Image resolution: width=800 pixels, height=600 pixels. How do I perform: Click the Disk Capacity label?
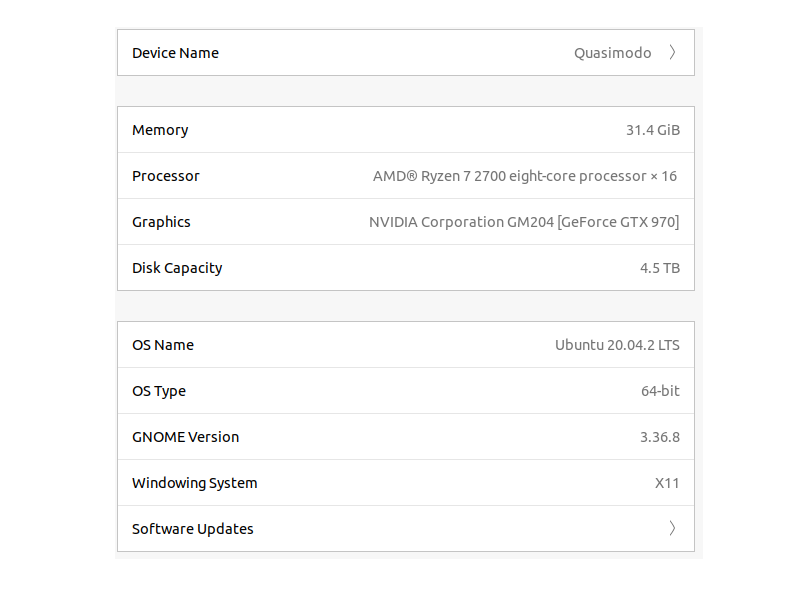pyautogui.click(x=177, y=268)
